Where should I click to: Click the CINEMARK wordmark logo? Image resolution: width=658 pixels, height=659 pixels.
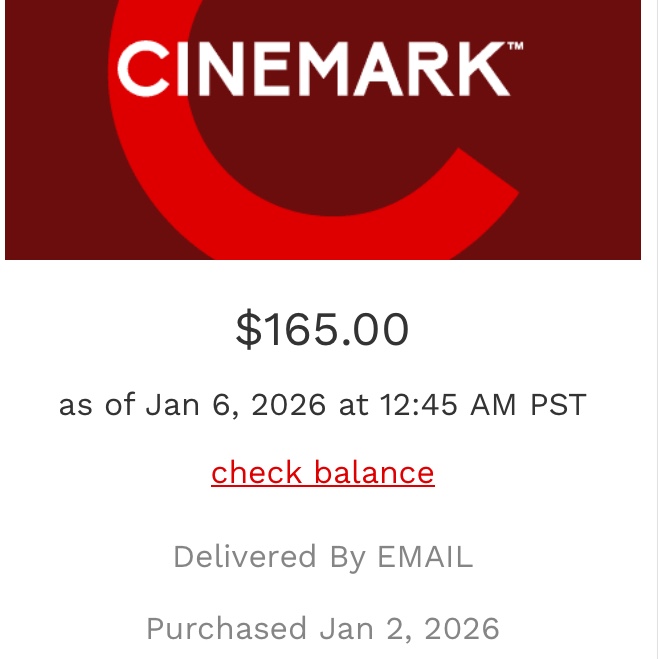click(314, 68)
